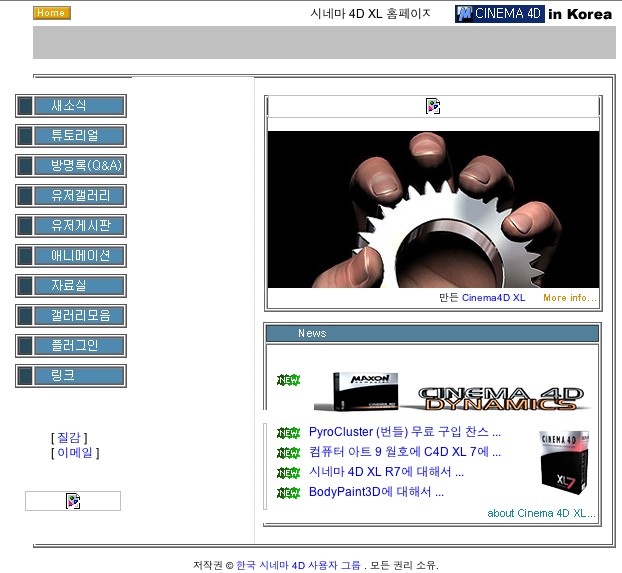The image size is (622, 573).
Task: Open the 컴퓨터 아트 9 월호에 C4D XL 7 link
Action: point(405,452)
